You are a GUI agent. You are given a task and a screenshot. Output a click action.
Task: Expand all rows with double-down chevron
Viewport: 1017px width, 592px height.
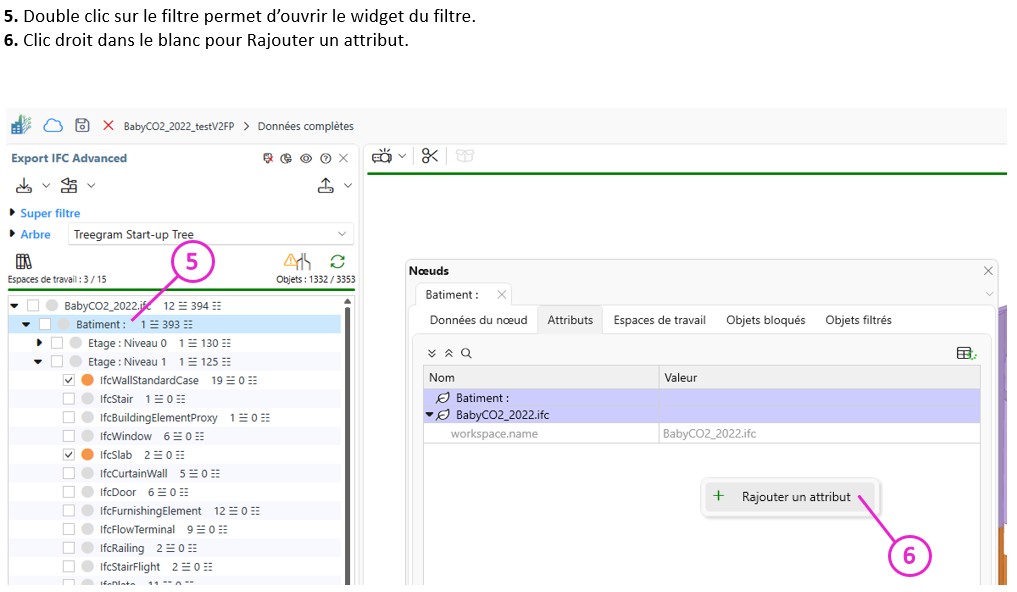pos(432,353)
